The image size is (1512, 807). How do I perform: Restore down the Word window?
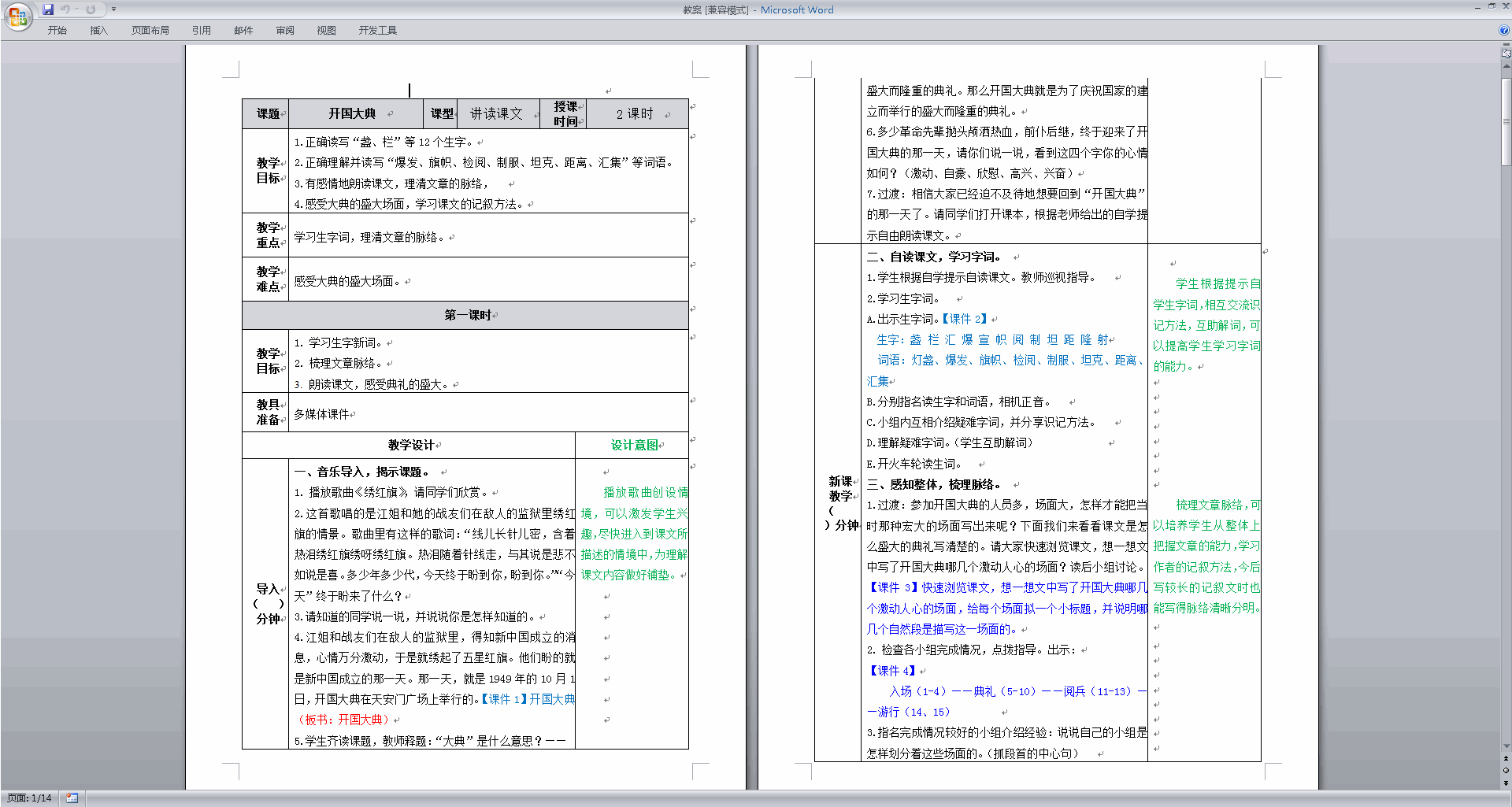1491,6
